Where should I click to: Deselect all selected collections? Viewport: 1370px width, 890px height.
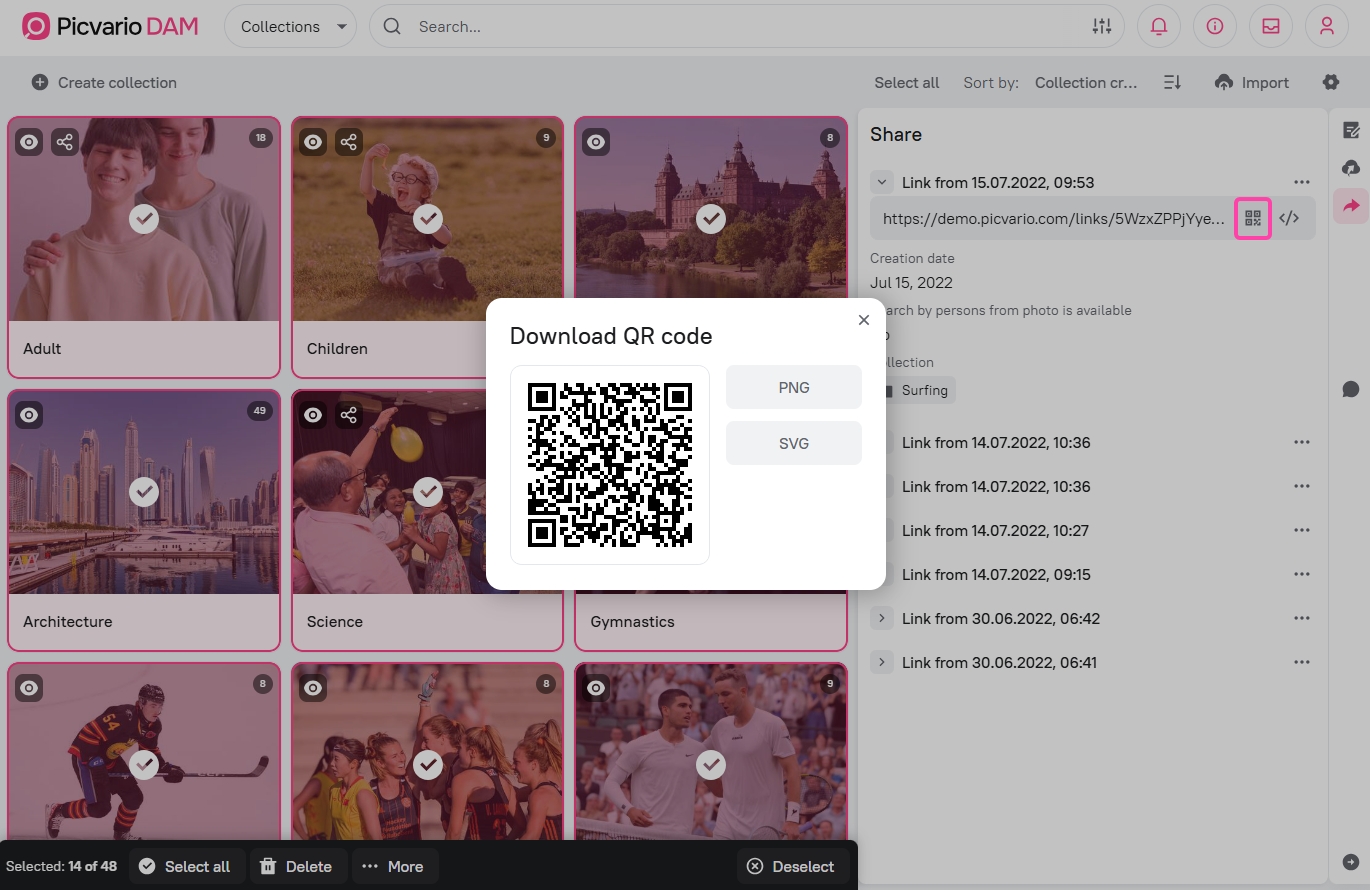click(792, 866)
